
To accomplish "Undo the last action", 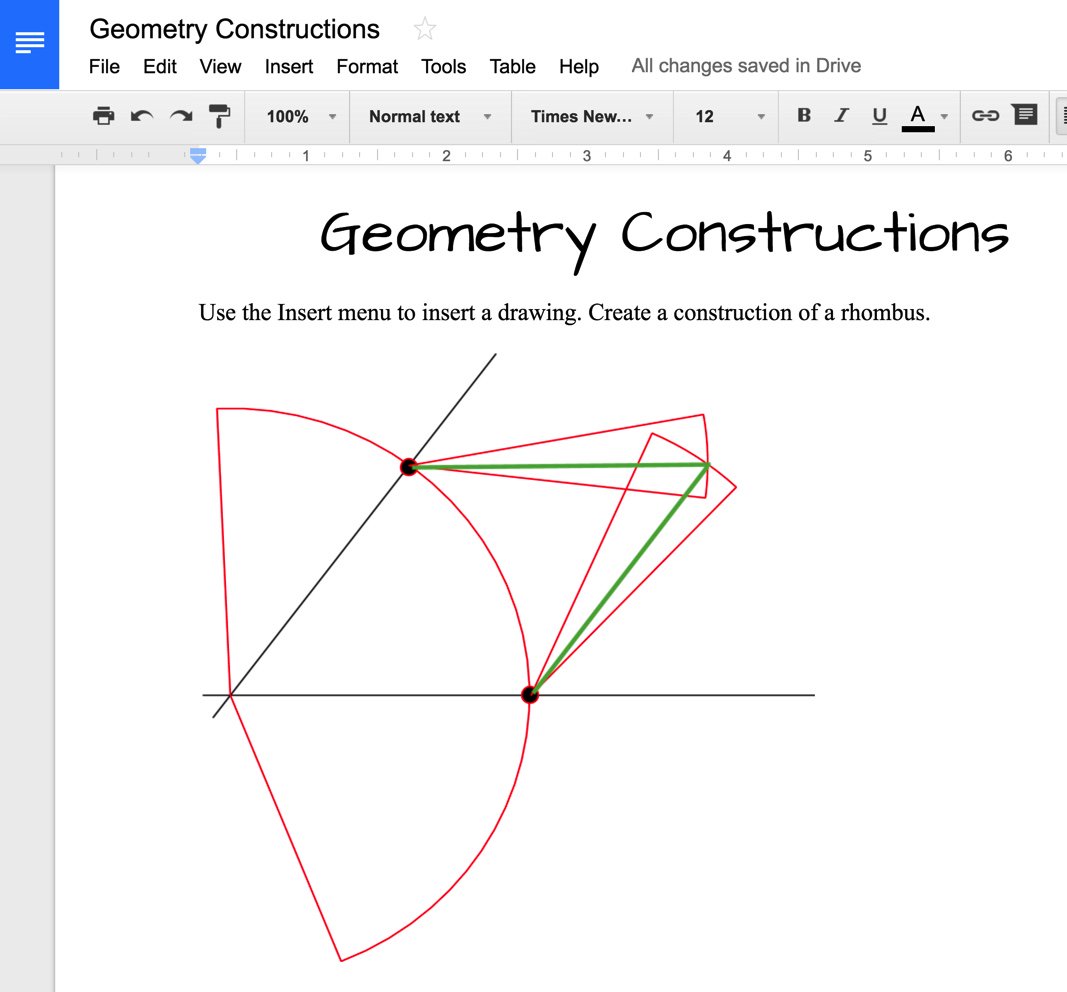I will 142,116.
